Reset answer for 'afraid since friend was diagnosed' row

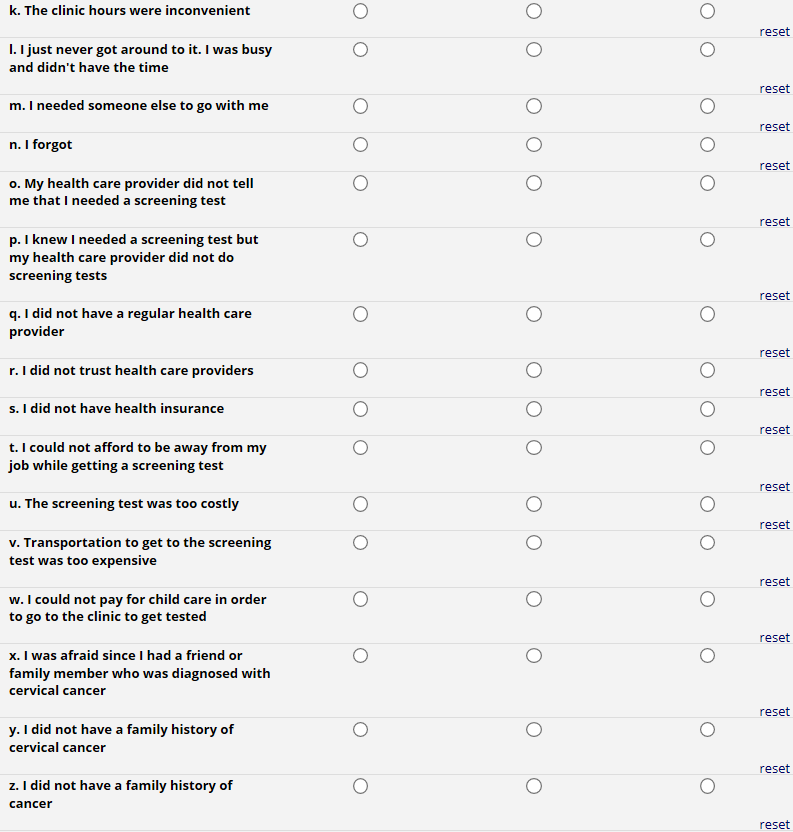(x=774, y=712)
